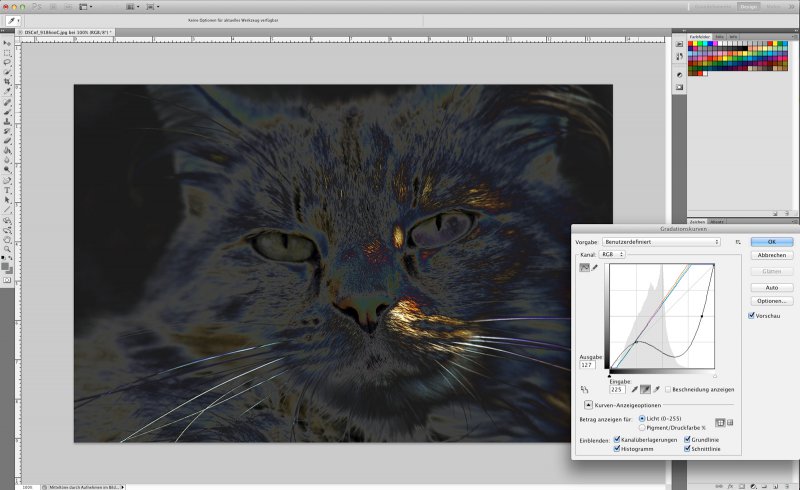Screen dimensions: 800x490
Task: Select the DSCat jpg document tab
Action: coord(66,32)
